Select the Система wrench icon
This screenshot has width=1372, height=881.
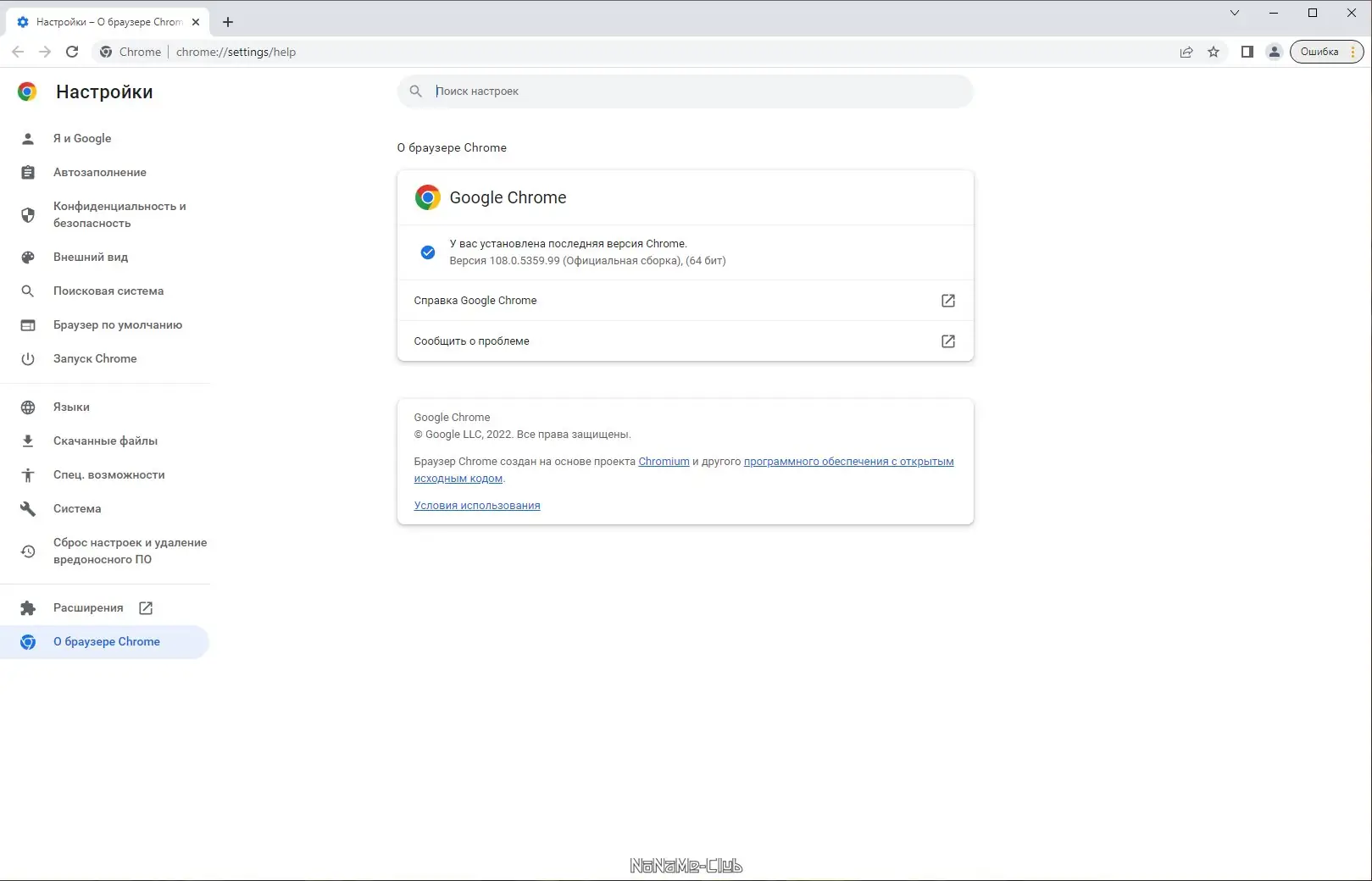coord(28,508)
